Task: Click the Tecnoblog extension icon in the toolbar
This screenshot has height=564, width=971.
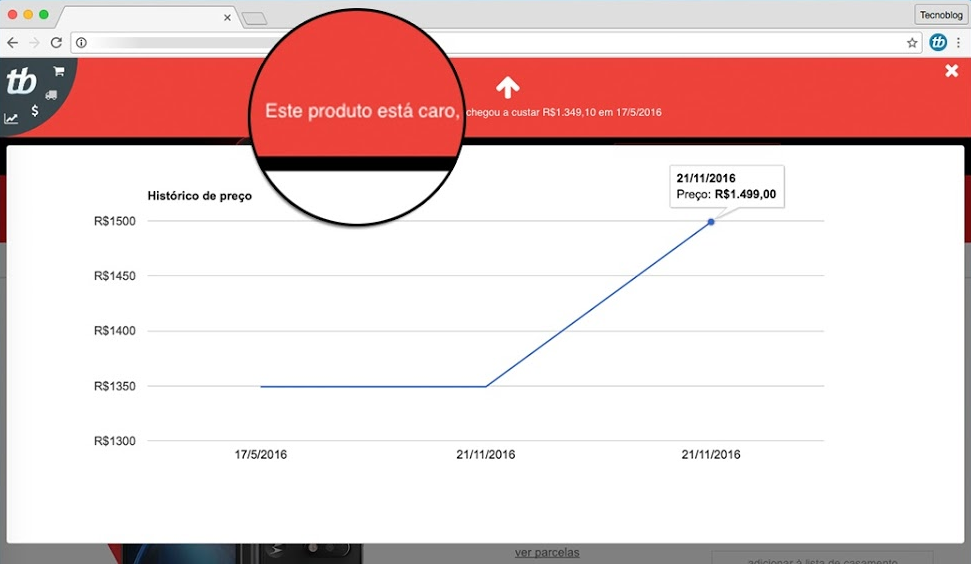Action: (x=938, y=43)
